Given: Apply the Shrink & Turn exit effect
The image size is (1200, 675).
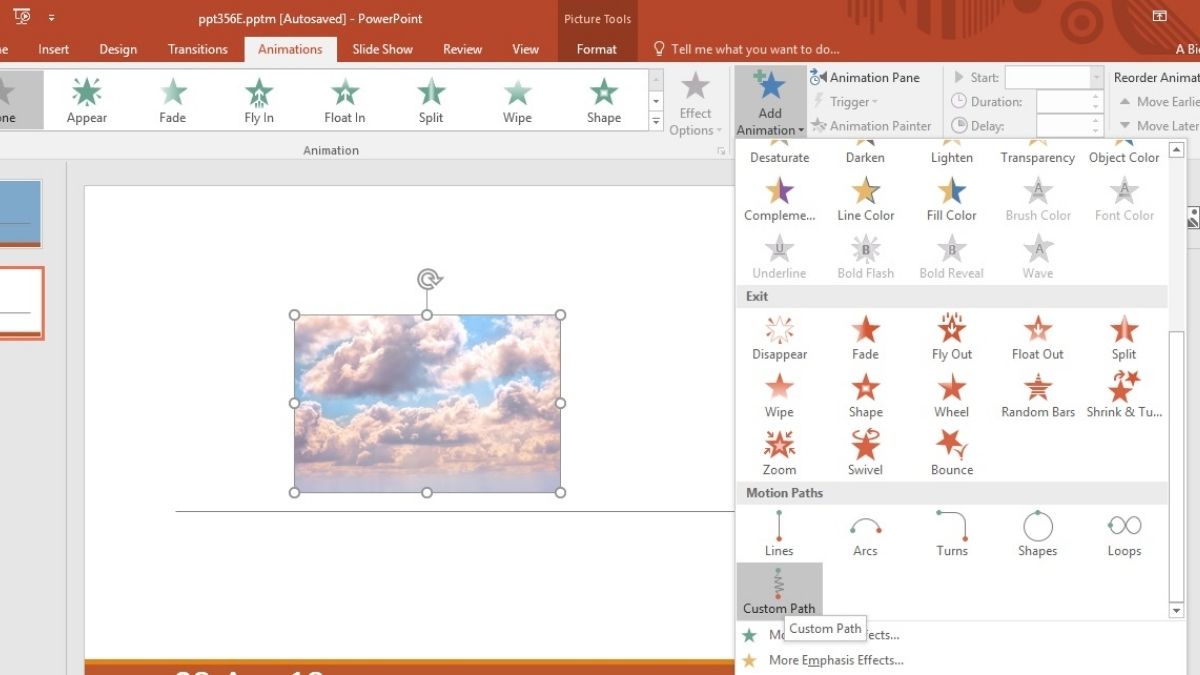Looking at the screenshot, I should (1123, 392).
